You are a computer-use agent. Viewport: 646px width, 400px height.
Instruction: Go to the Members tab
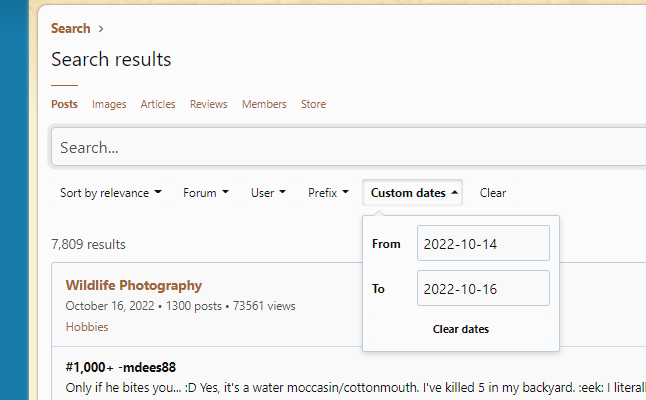[264, 104]
